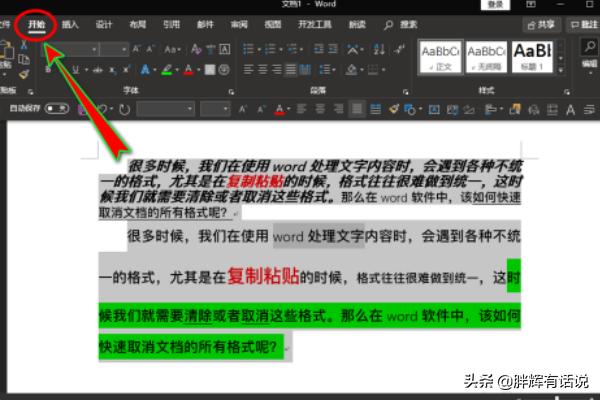Click the paragraph Shading paint bucket
600x400 pixels.
[x=351, y=70]
